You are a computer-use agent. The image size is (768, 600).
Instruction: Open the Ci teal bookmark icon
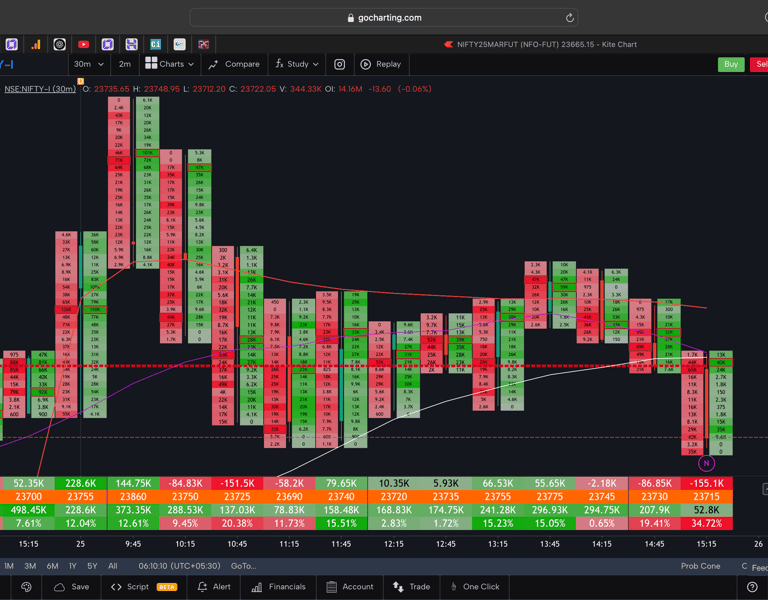pyautogui.click(x=155, y=45)
